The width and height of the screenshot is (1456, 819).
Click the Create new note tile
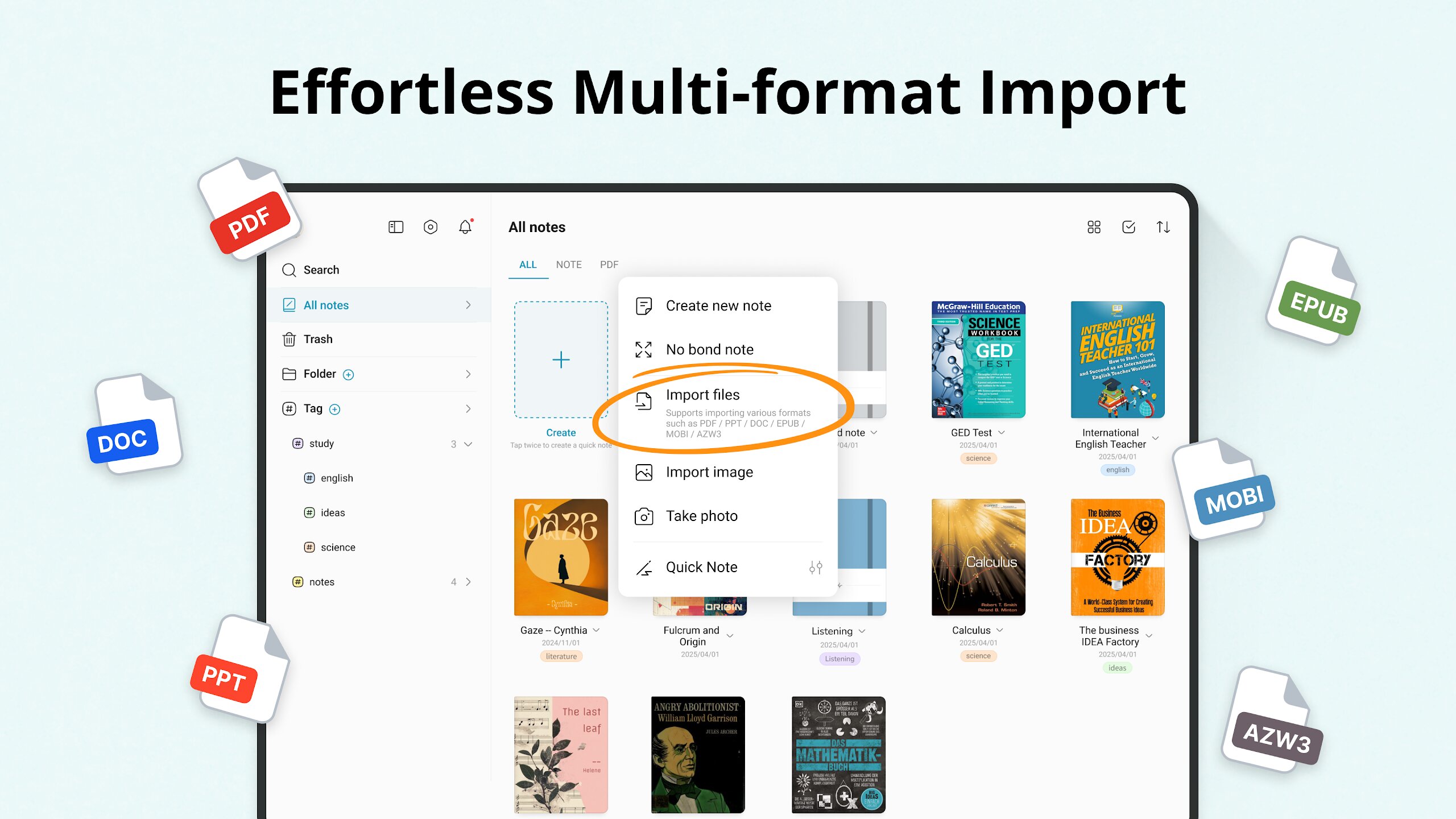click(x=561, y=360)
